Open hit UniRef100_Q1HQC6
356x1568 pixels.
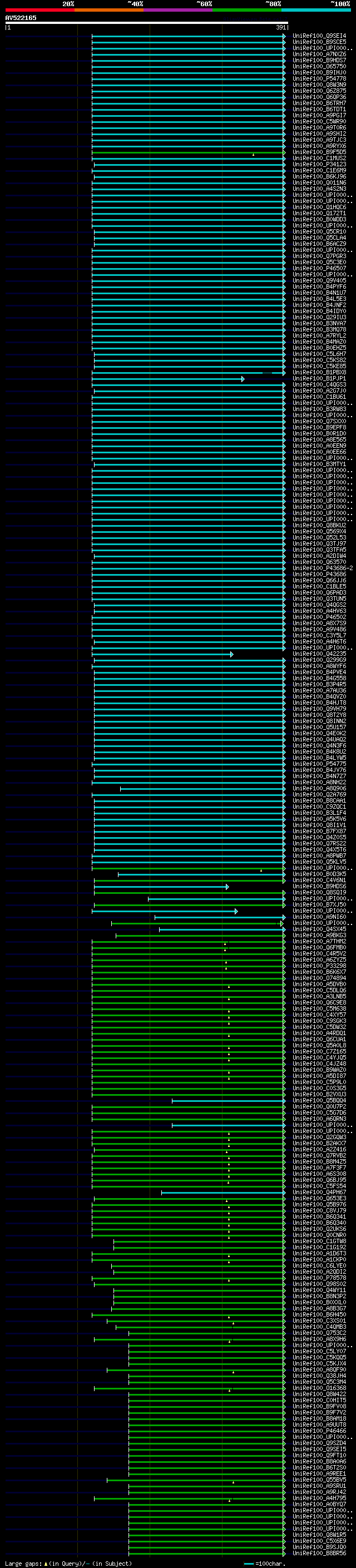click(319, 207)
